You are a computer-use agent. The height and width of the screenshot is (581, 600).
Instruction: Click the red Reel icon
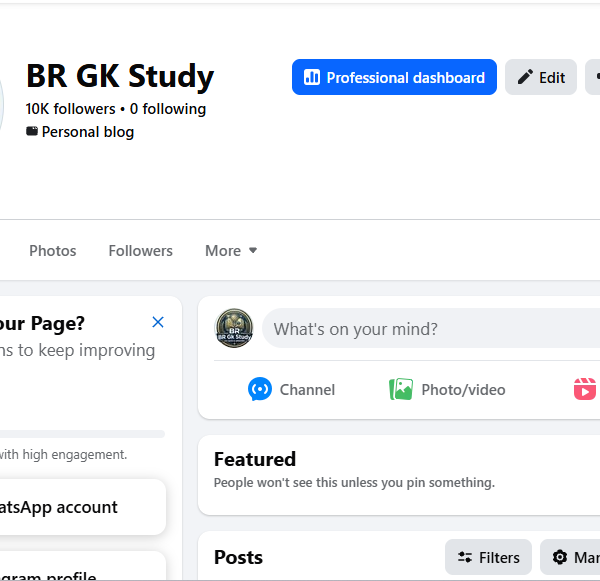(585, 389)
